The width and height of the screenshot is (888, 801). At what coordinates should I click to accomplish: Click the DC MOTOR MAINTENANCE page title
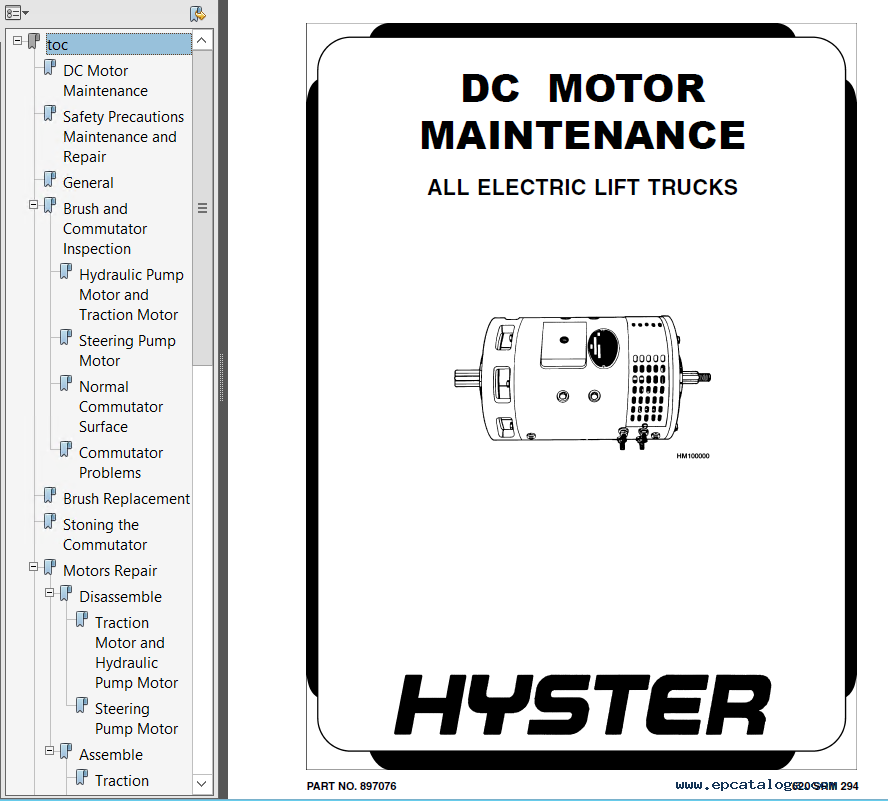[x=582, y=112]
